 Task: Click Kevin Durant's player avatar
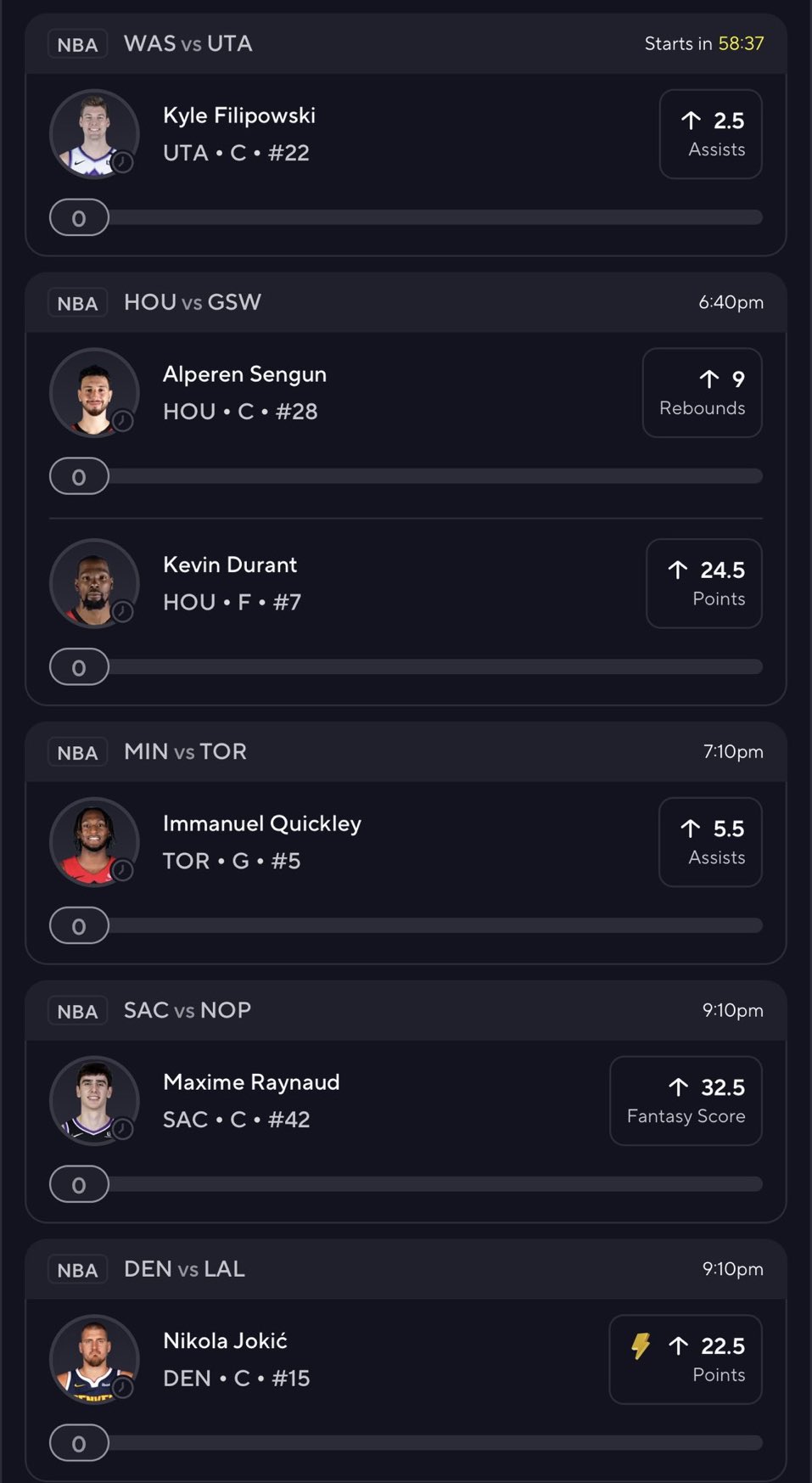point(93,582)
